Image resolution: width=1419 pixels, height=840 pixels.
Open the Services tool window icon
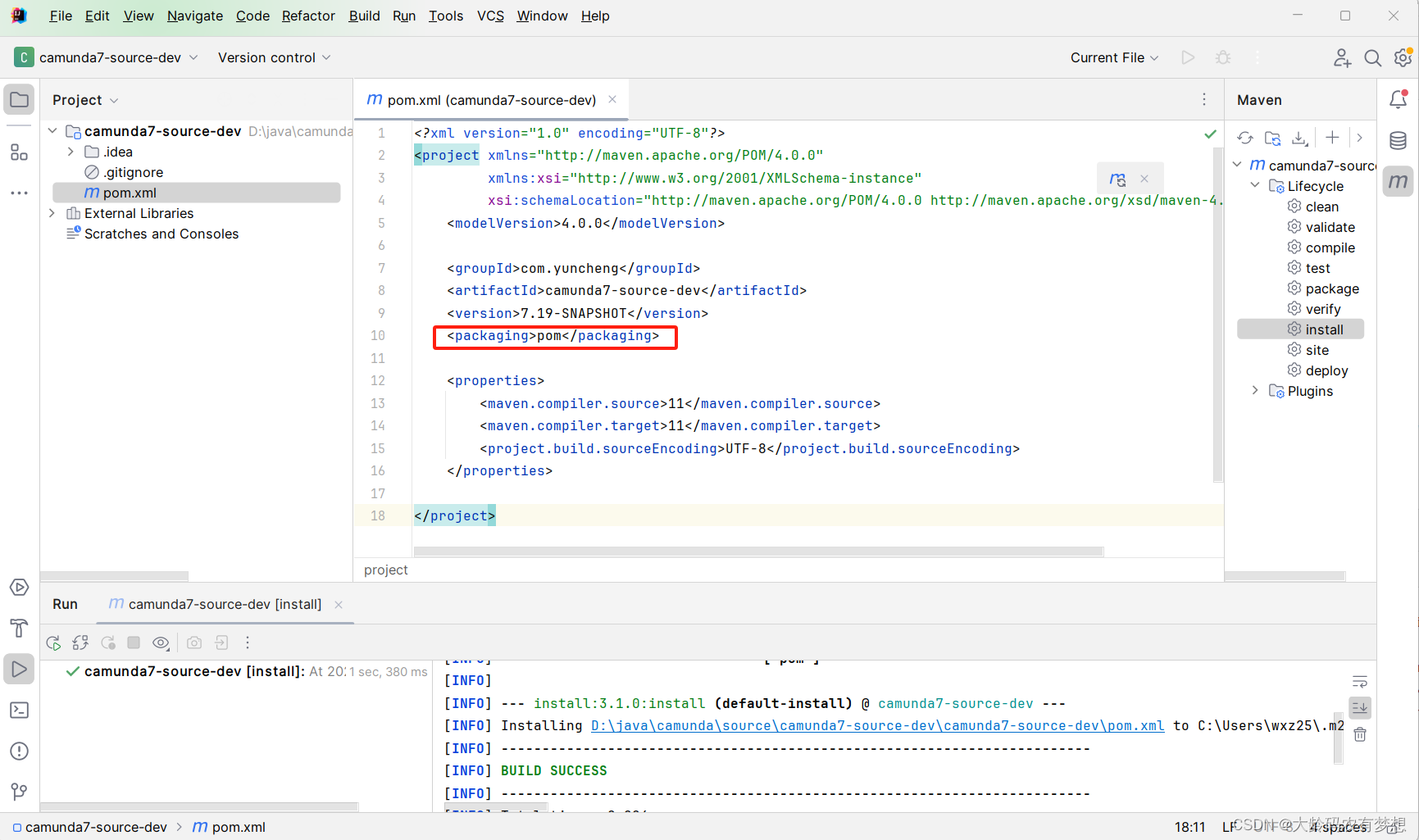(19, 588)
